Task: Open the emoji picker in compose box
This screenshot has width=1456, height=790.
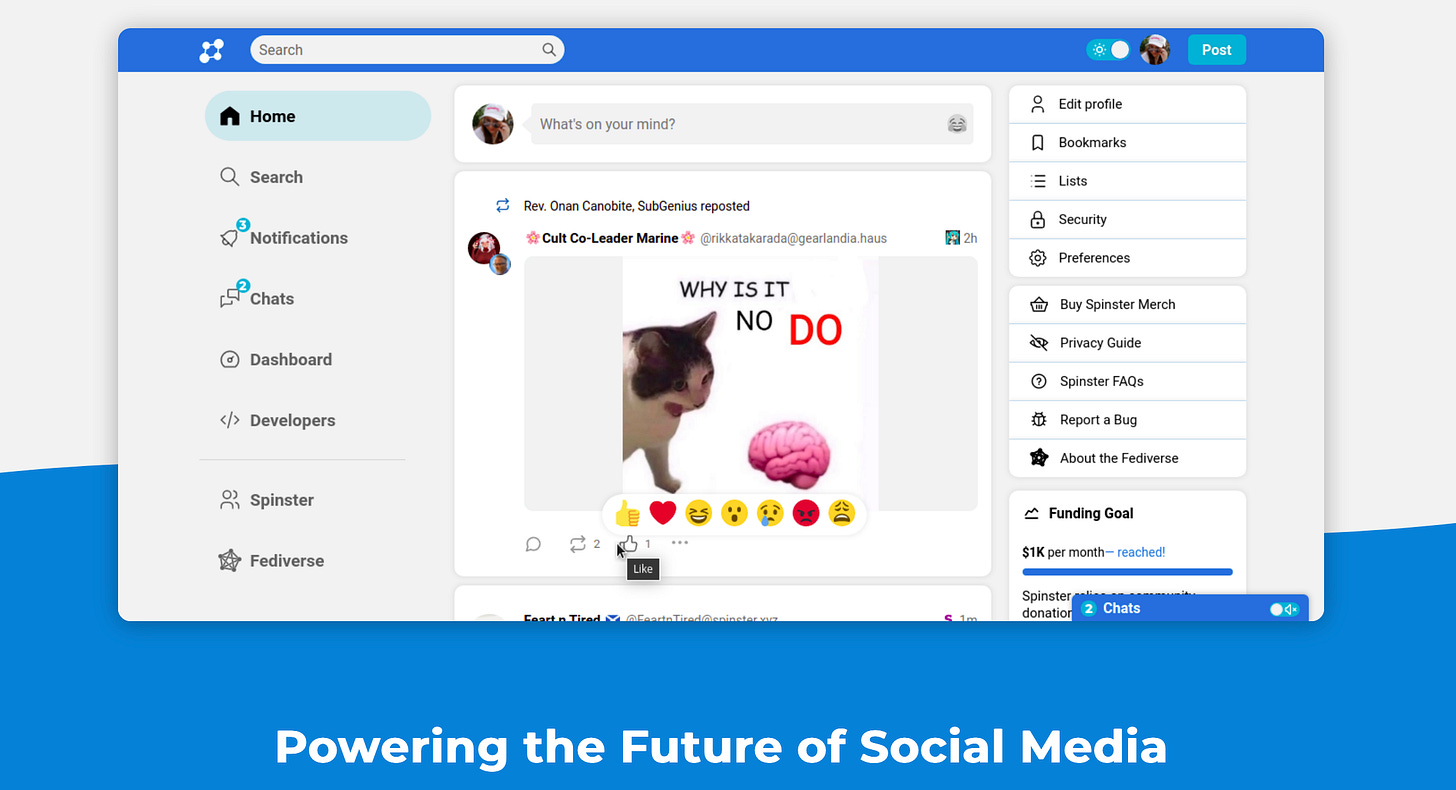Action: click(957, 124)
